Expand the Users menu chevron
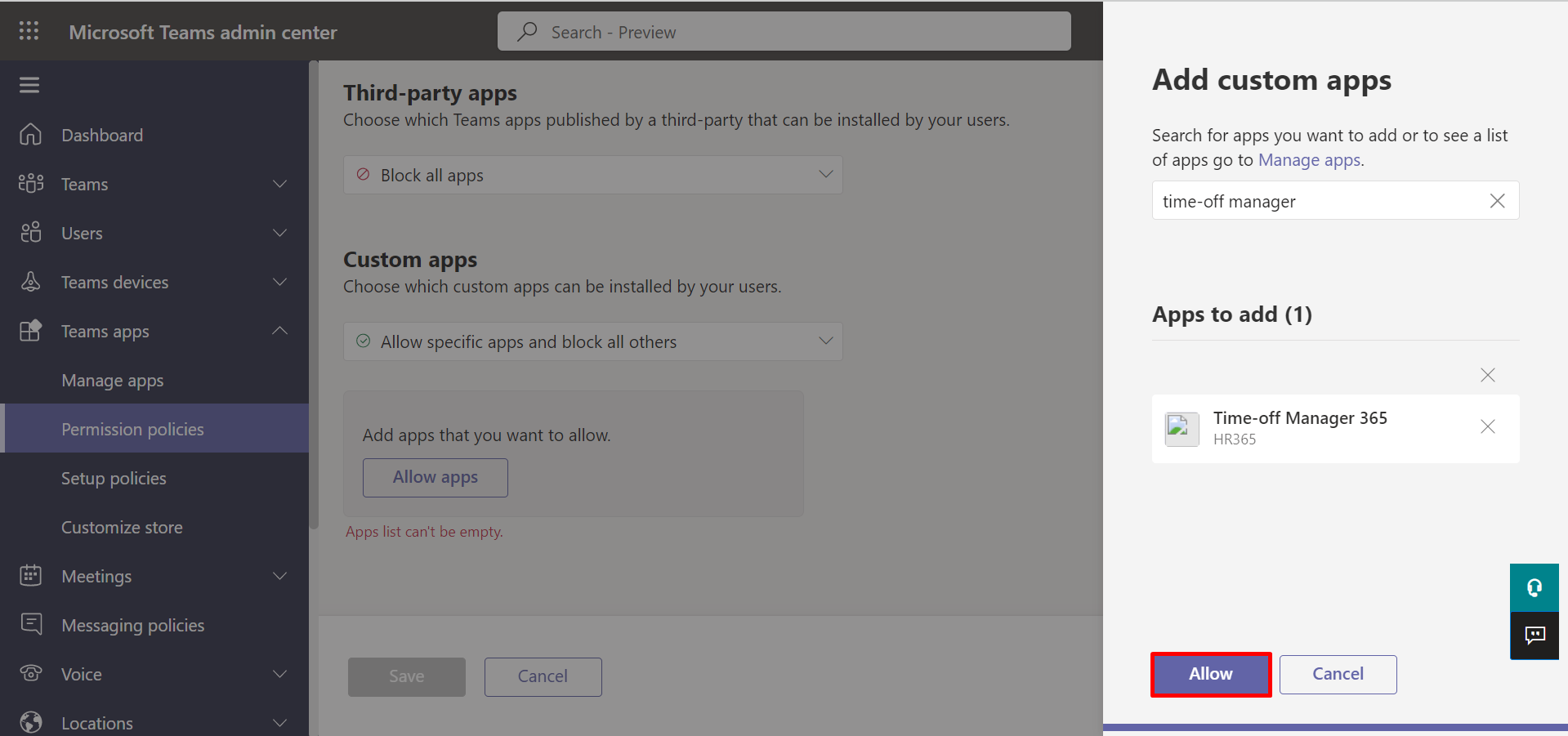Image resolution: width=1568 pixels, height=736 pixels. tap(279, 233)
